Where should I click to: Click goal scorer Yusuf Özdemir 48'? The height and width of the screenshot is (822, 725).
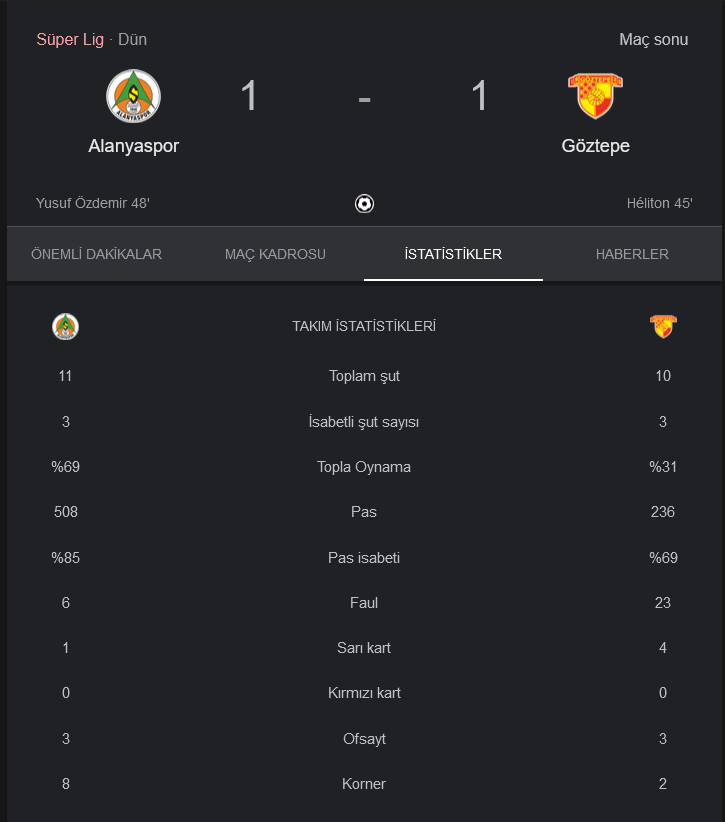pos(93,203)
